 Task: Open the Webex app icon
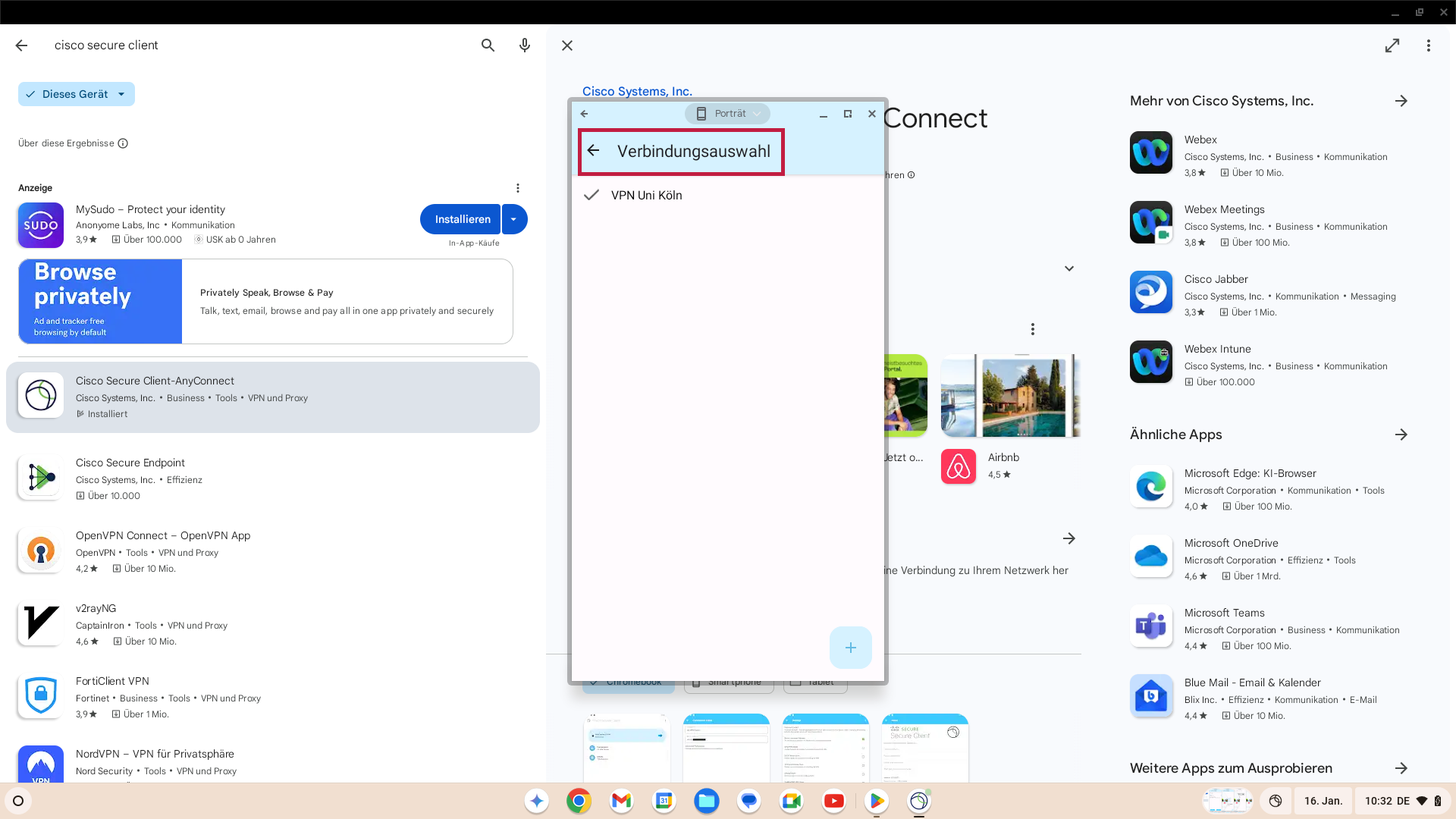(1151, 152)
